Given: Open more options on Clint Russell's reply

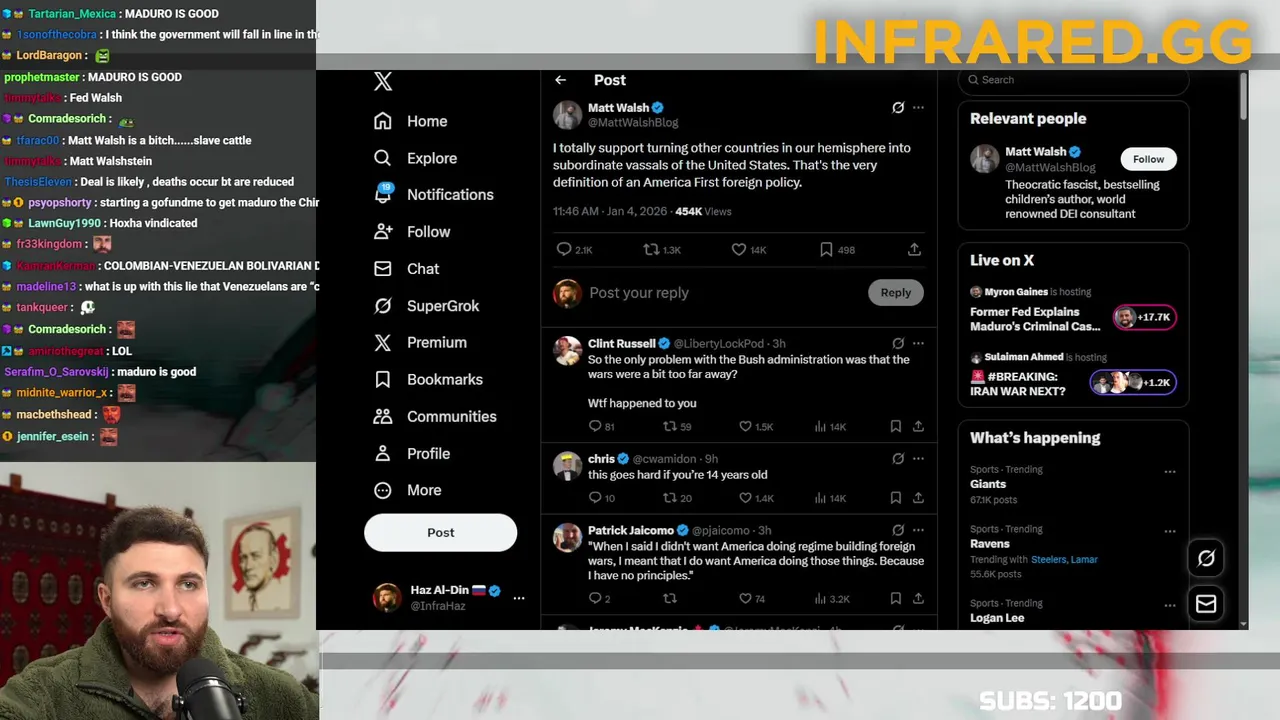Looking at the screenshot, I should [918, 343].
